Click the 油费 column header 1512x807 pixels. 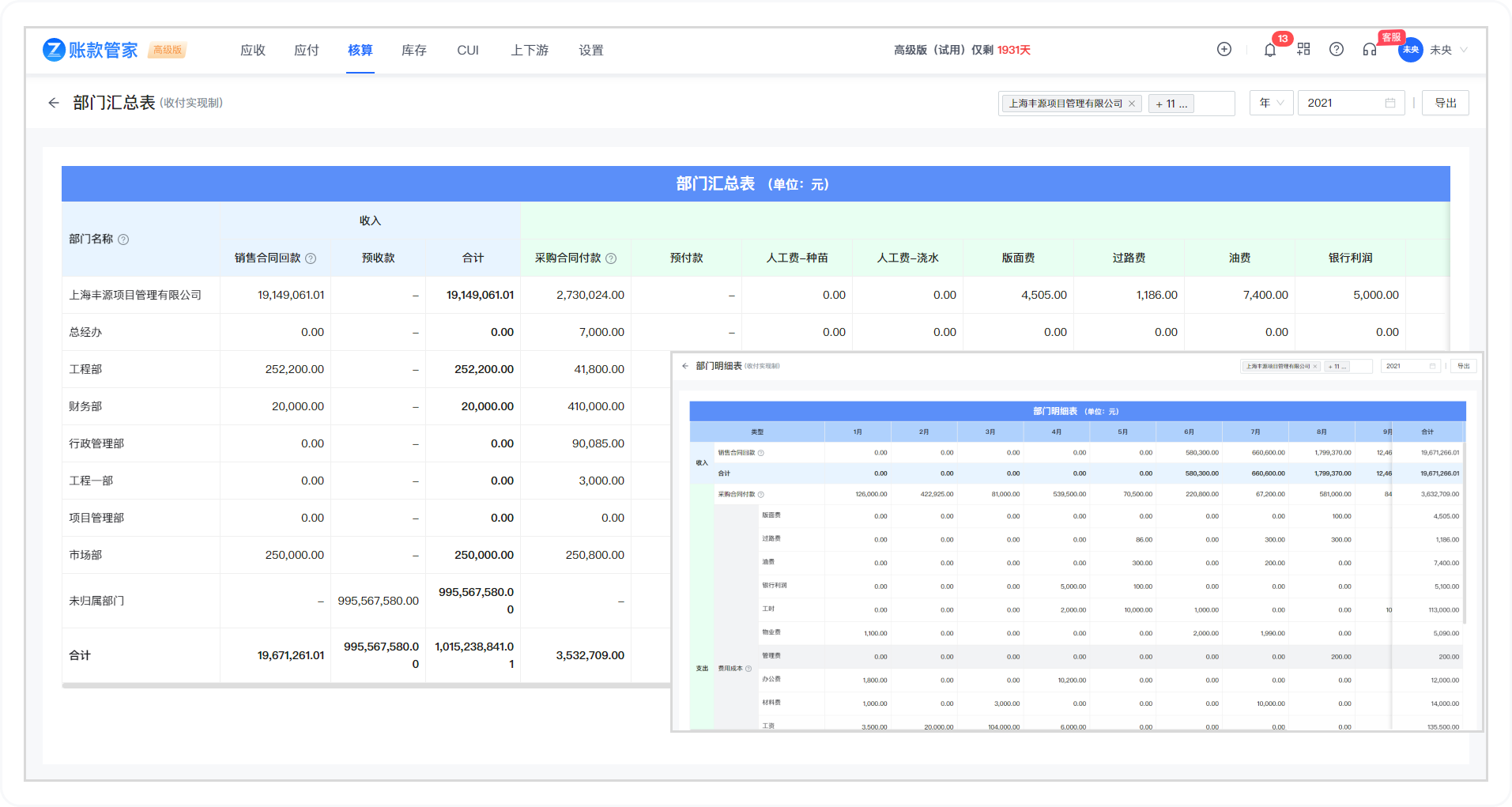1240,258
